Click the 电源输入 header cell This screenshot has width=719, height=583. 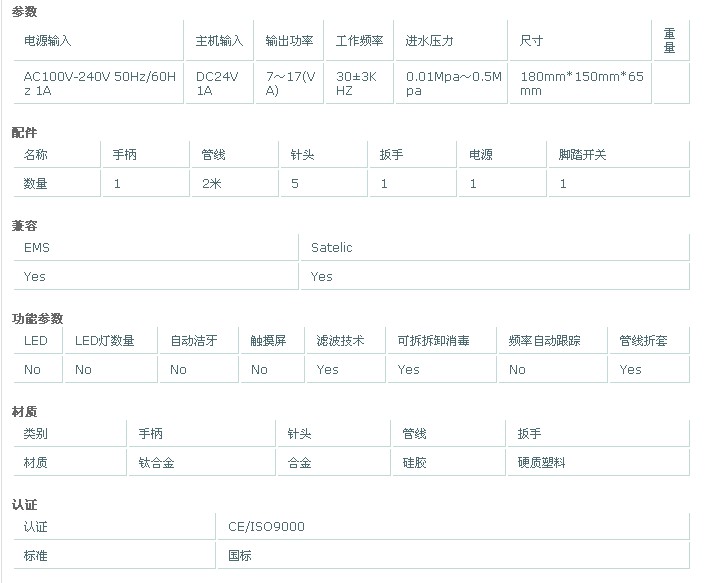[x=48, y=41]
